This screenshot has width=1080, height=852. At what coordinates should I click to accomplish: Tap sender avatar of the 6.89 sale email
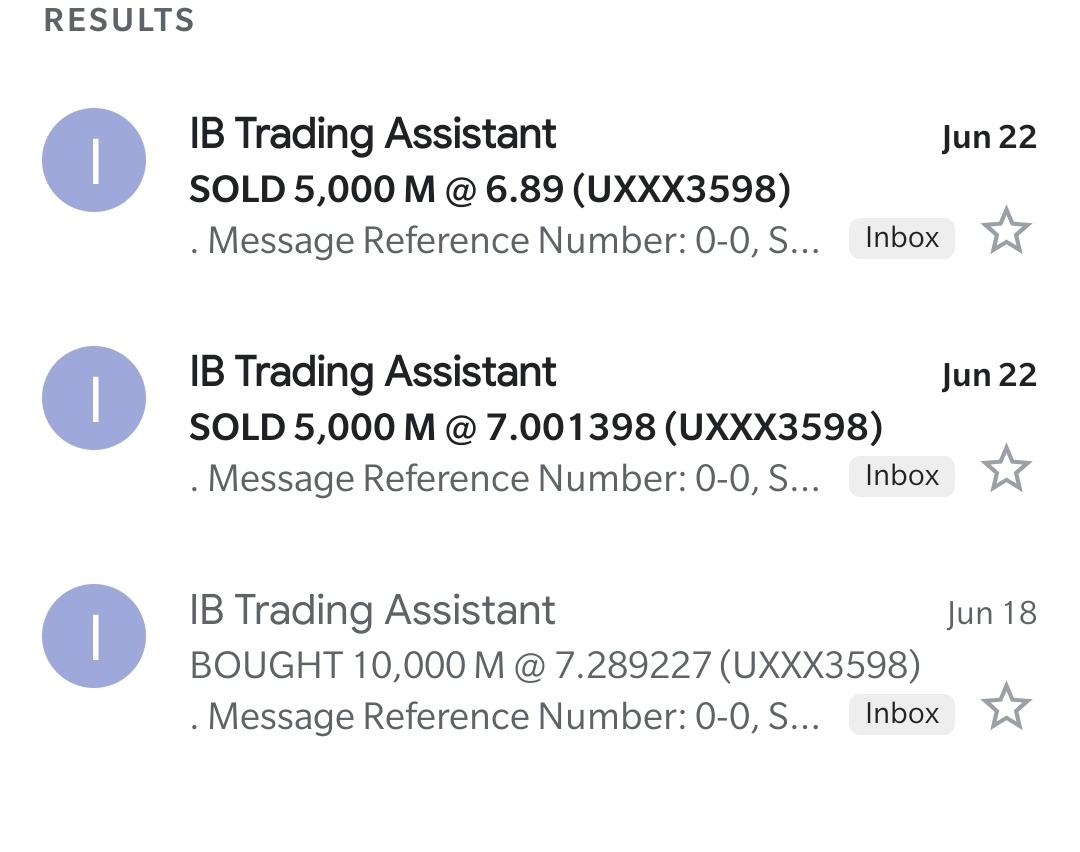click(x=94, y=160)
